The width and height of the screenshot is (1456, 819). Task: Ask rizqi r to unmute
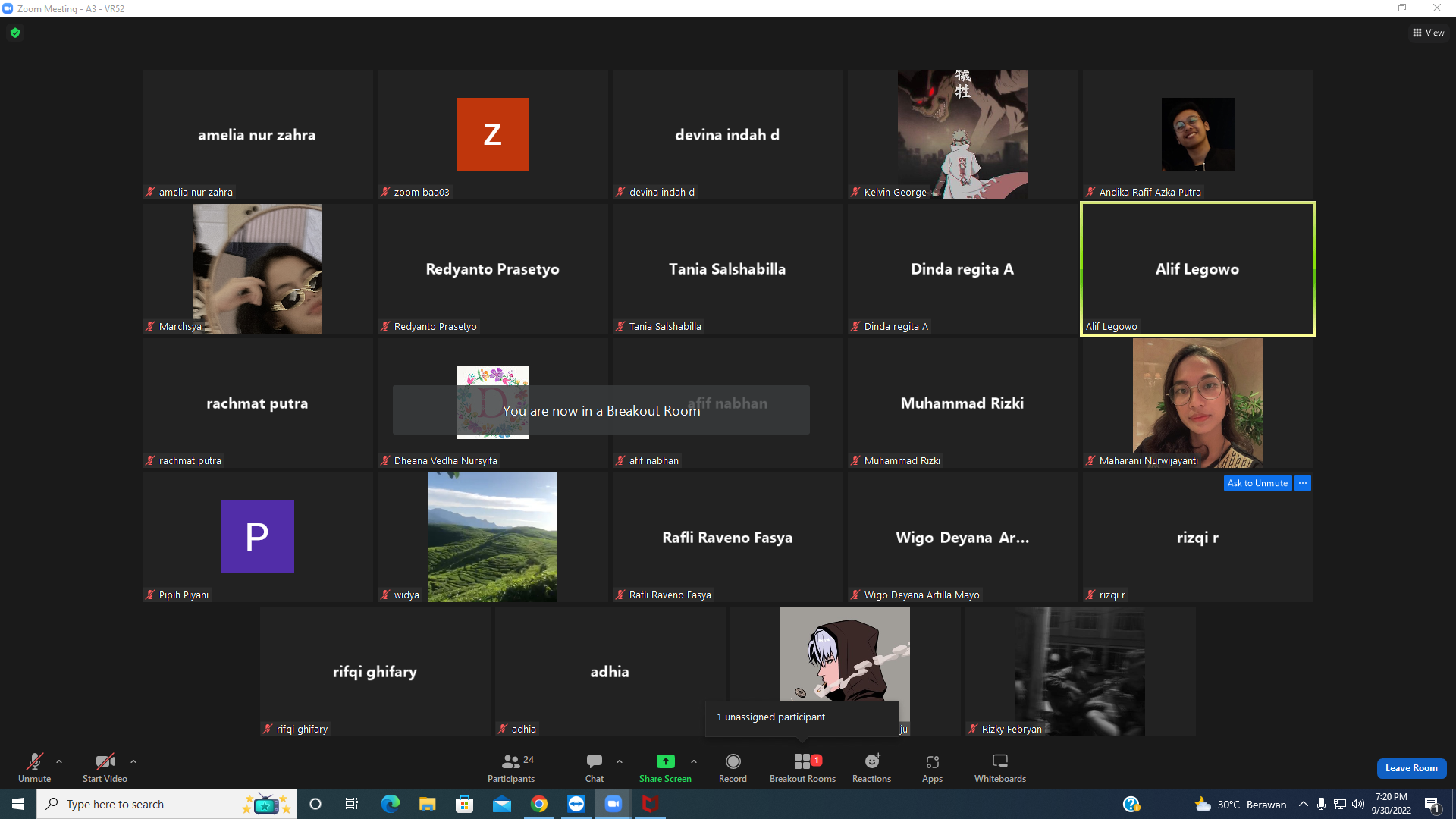coord(1257,483)
